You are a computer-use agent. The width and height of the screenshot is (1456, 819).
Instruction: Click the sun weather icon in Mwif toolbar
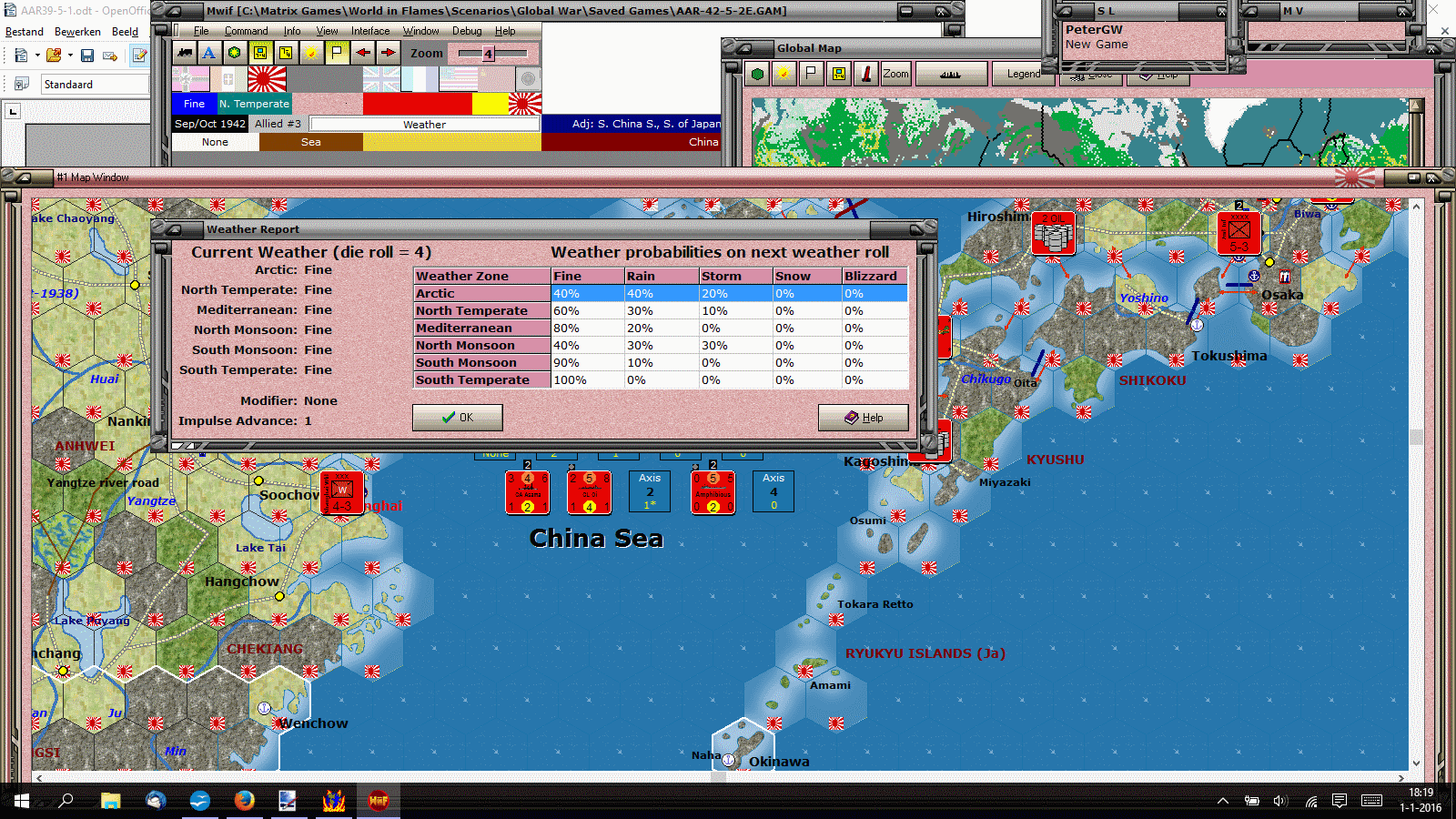tap(311, 53)
